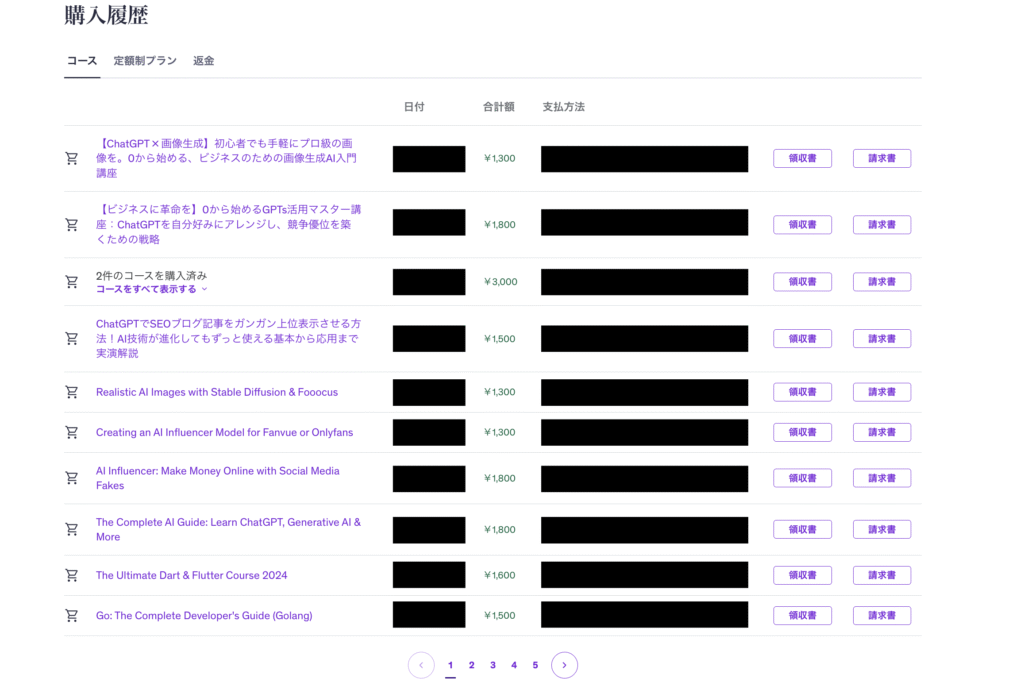This screenshot has width=1024, height=686.
Task: Select pagination page 1
Action: [451, 665]
